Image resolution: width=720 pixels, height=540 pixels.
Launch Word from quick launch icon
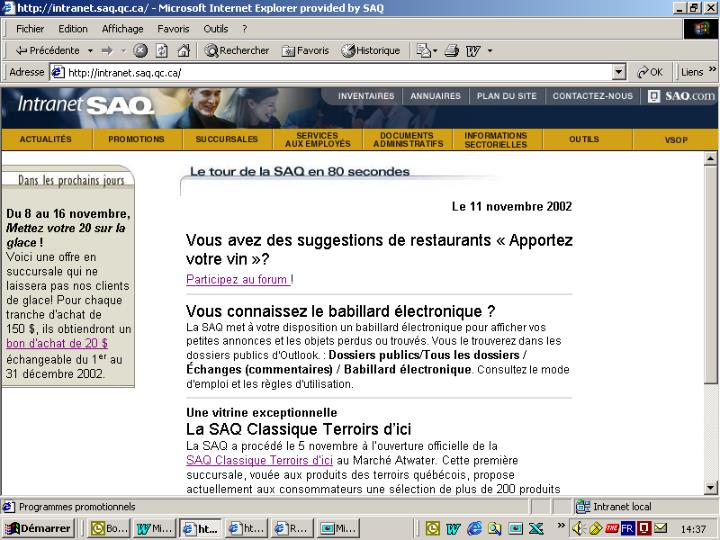click(x=453, y=529)
